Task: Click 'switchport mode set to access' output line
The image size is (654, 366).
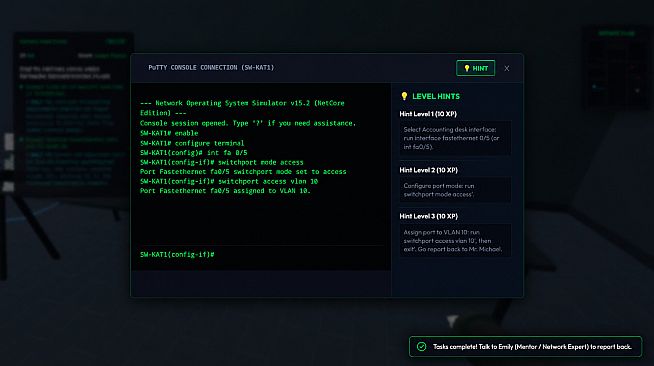Action: coord(243,172)
